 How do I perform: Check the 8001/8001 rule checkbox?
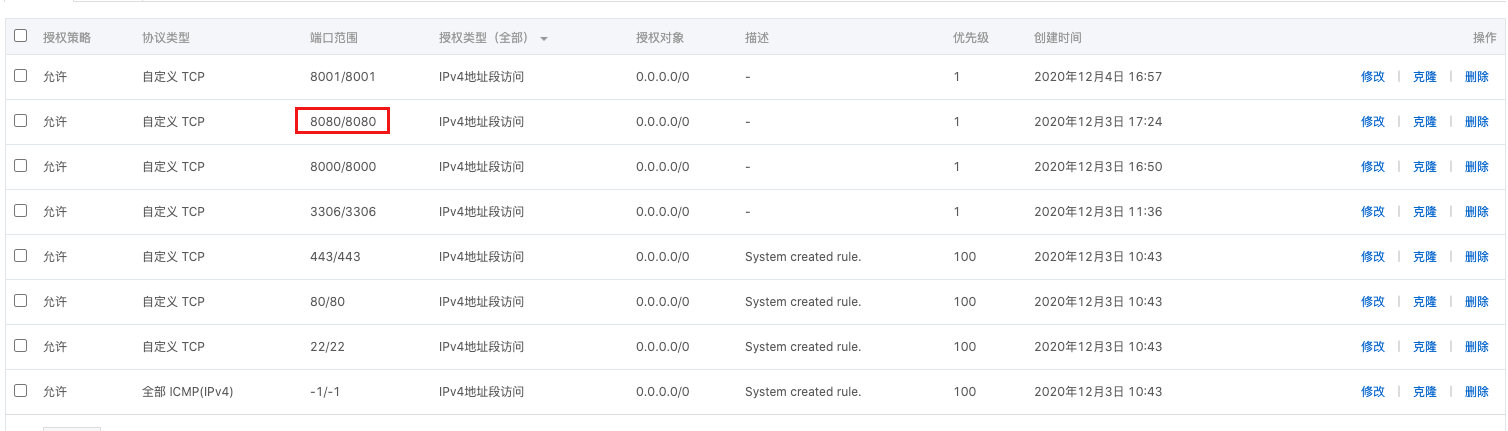tap(21, 75)
